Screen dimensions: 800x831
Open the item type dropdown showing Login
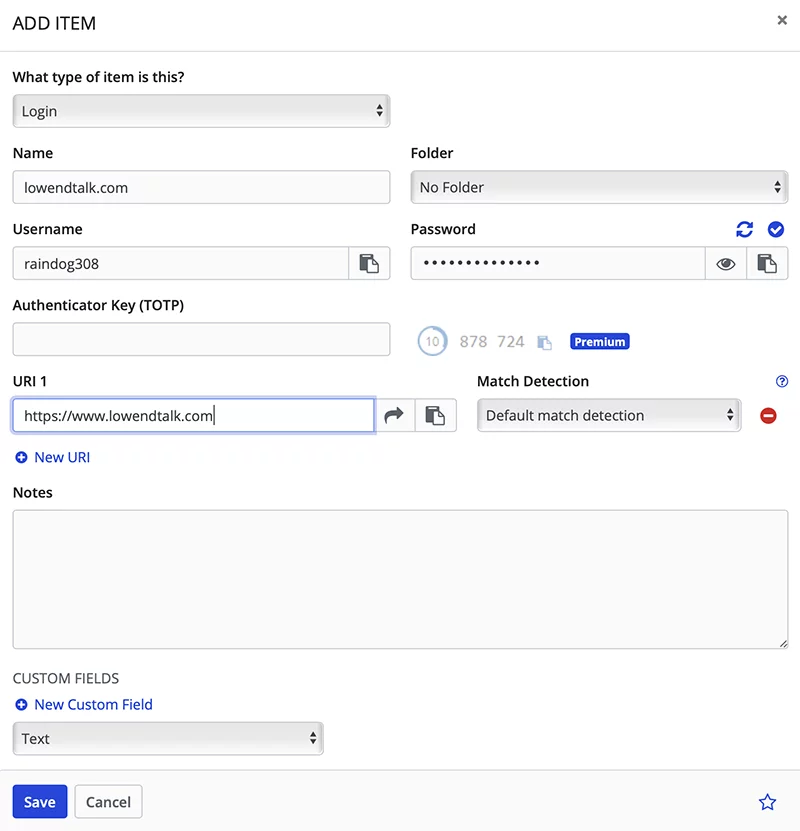pyautogui.click(x=201, y=111)
